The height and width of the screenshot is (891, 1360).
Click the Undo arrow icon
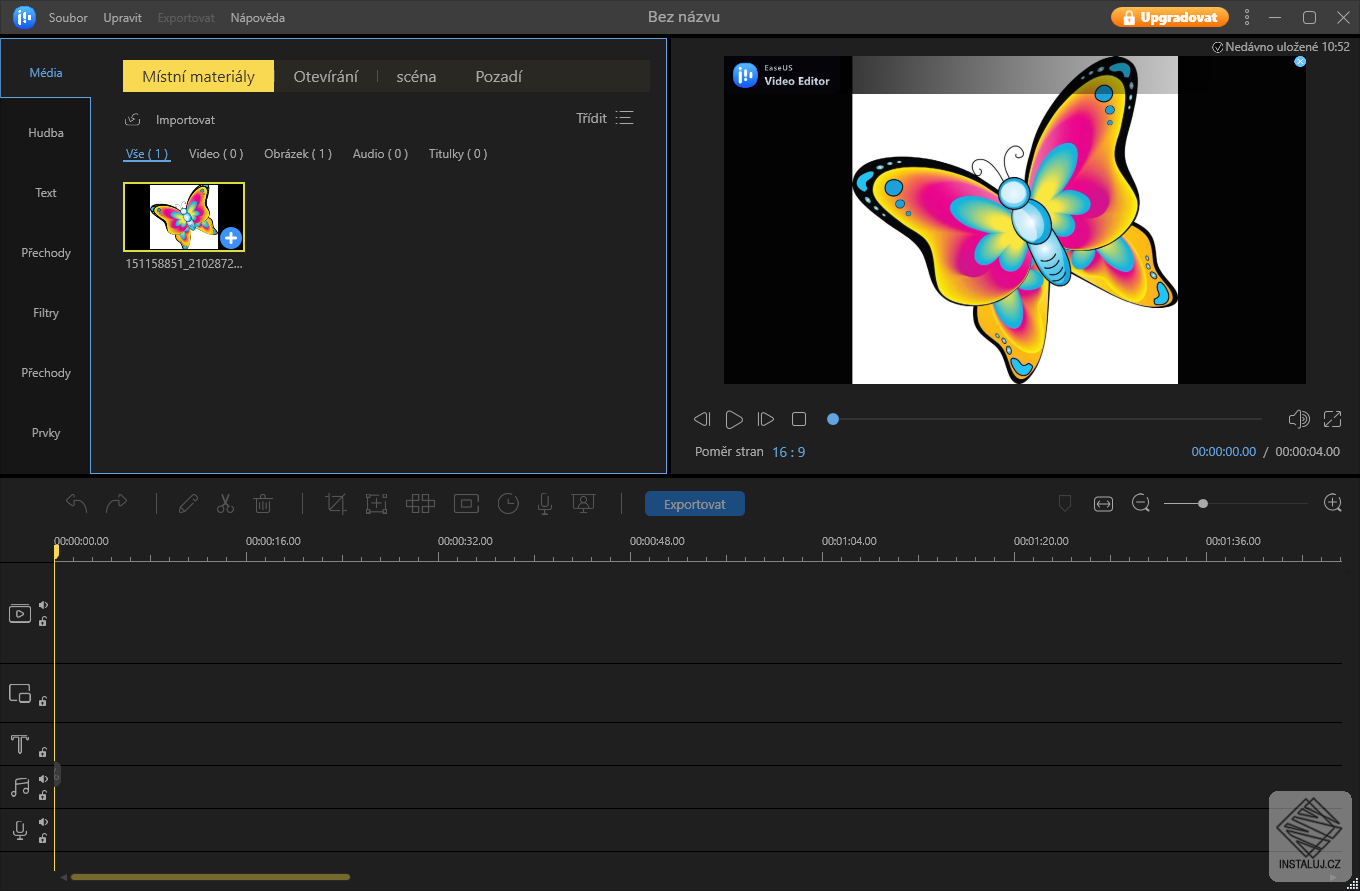tap(75, 503)
